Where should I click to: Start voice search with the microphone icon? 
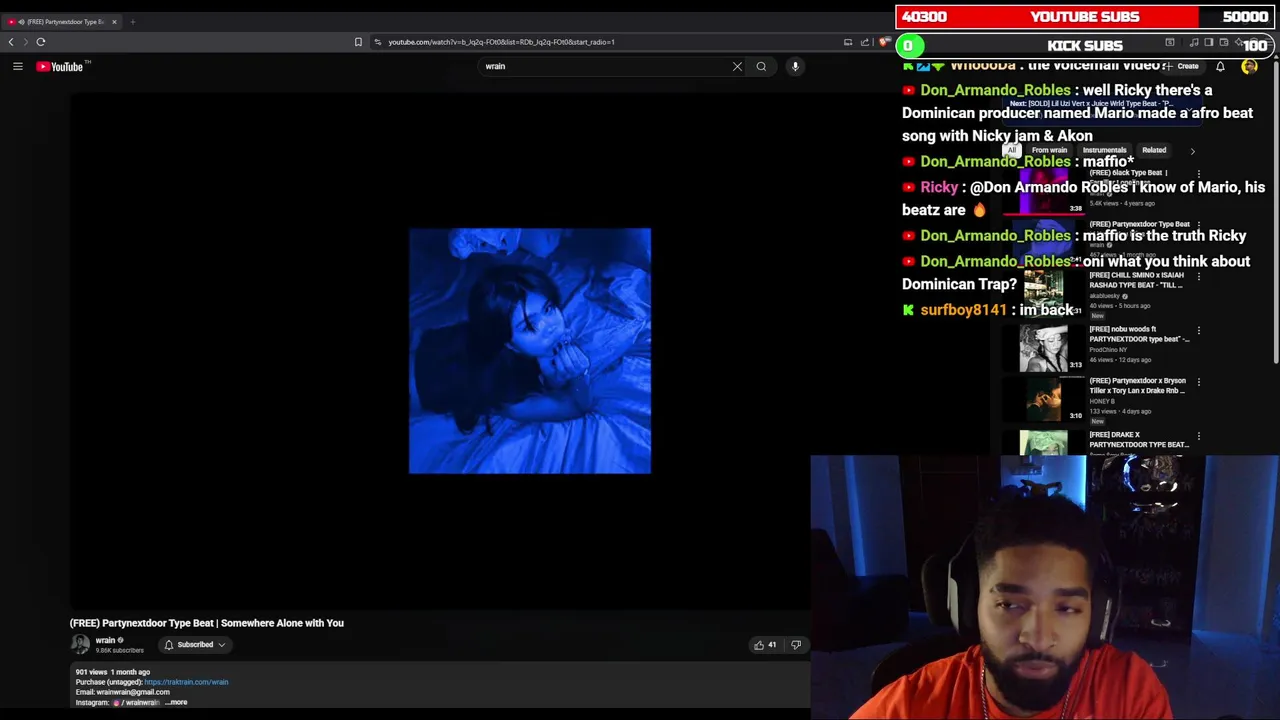[x=795, y=66]
